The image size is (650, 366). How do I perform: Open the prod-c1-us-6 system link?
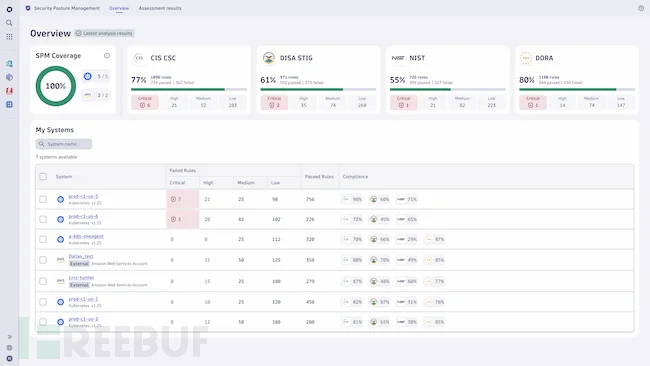point(83,216)
